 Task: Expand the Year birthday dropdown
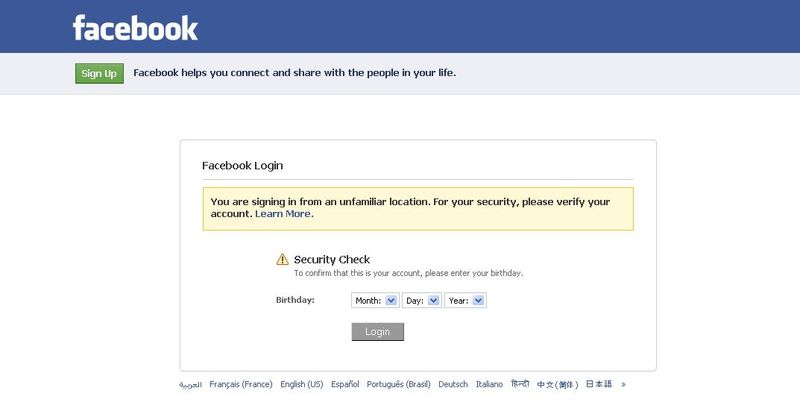click(x=465, y=301)
